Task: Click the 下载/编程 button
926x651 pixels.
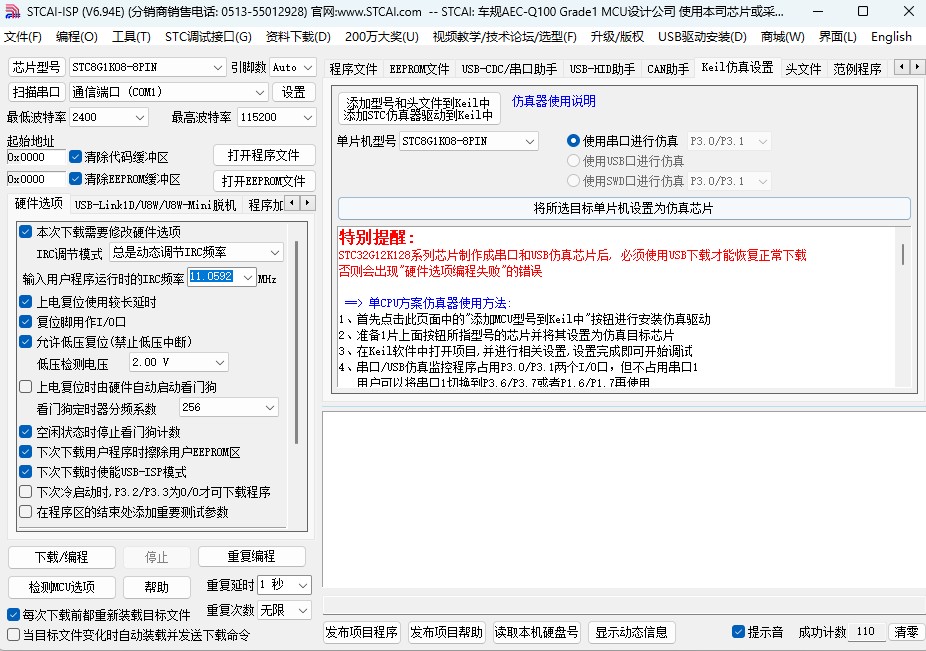Action: 61,556
